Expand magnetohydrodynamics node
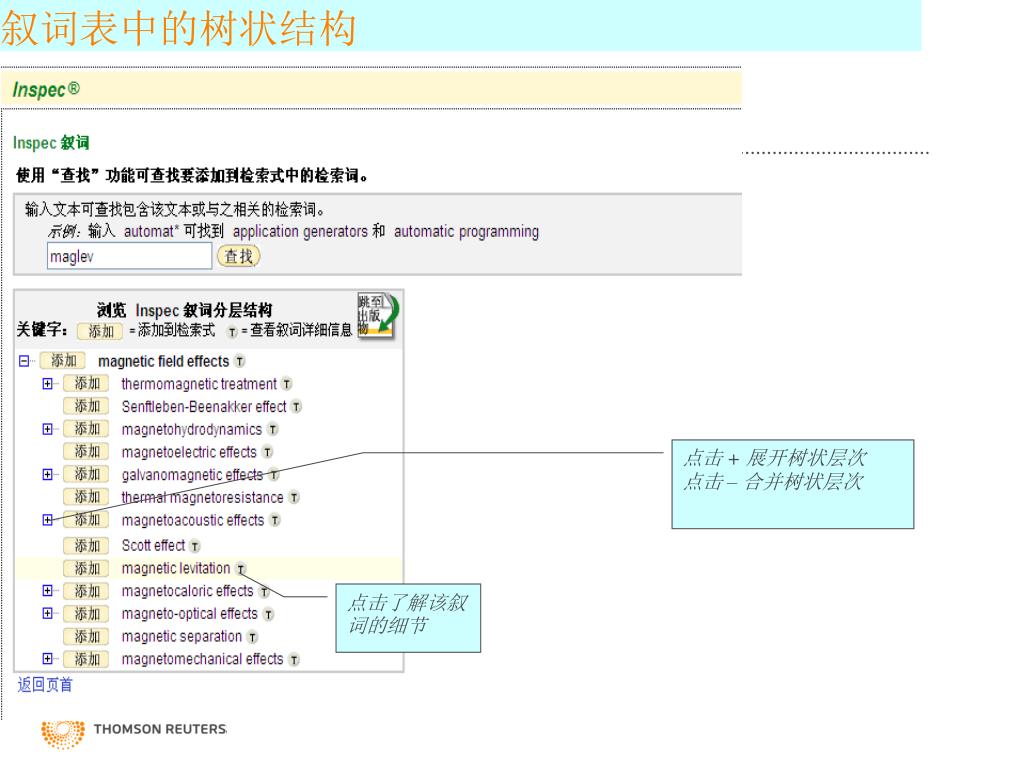This screenshot has height=768, width=1024. point(47,429)
